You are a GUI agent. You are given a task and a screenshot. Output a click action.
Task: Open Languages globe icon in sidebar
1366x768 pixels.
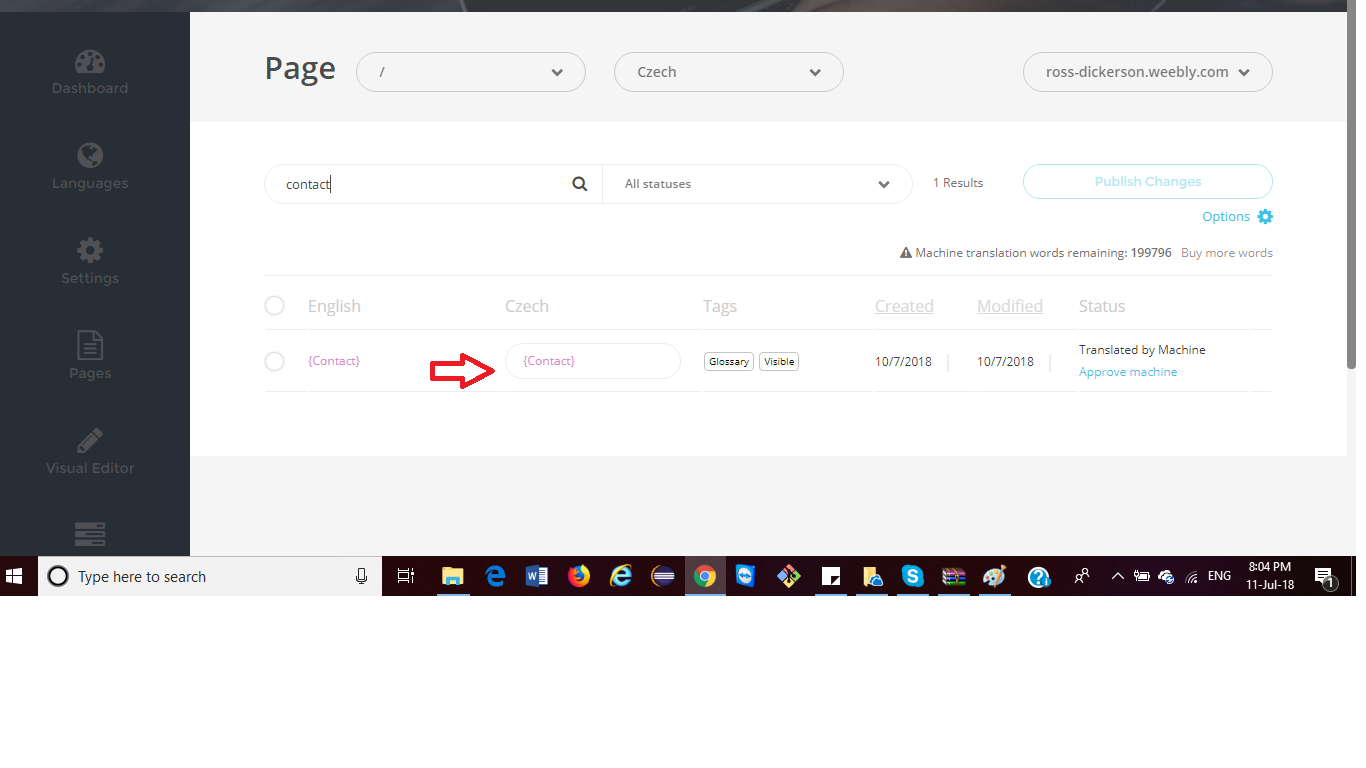pos(90,157)
